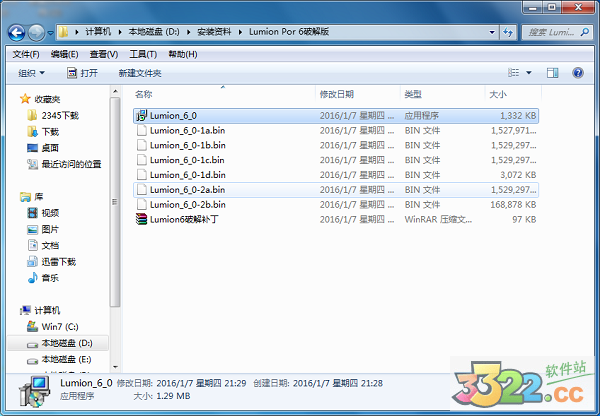The width and height of the screenshot is (600, 416).
Task: Open 最近访问的位置 in navigation pane
Action: point(64,165)
